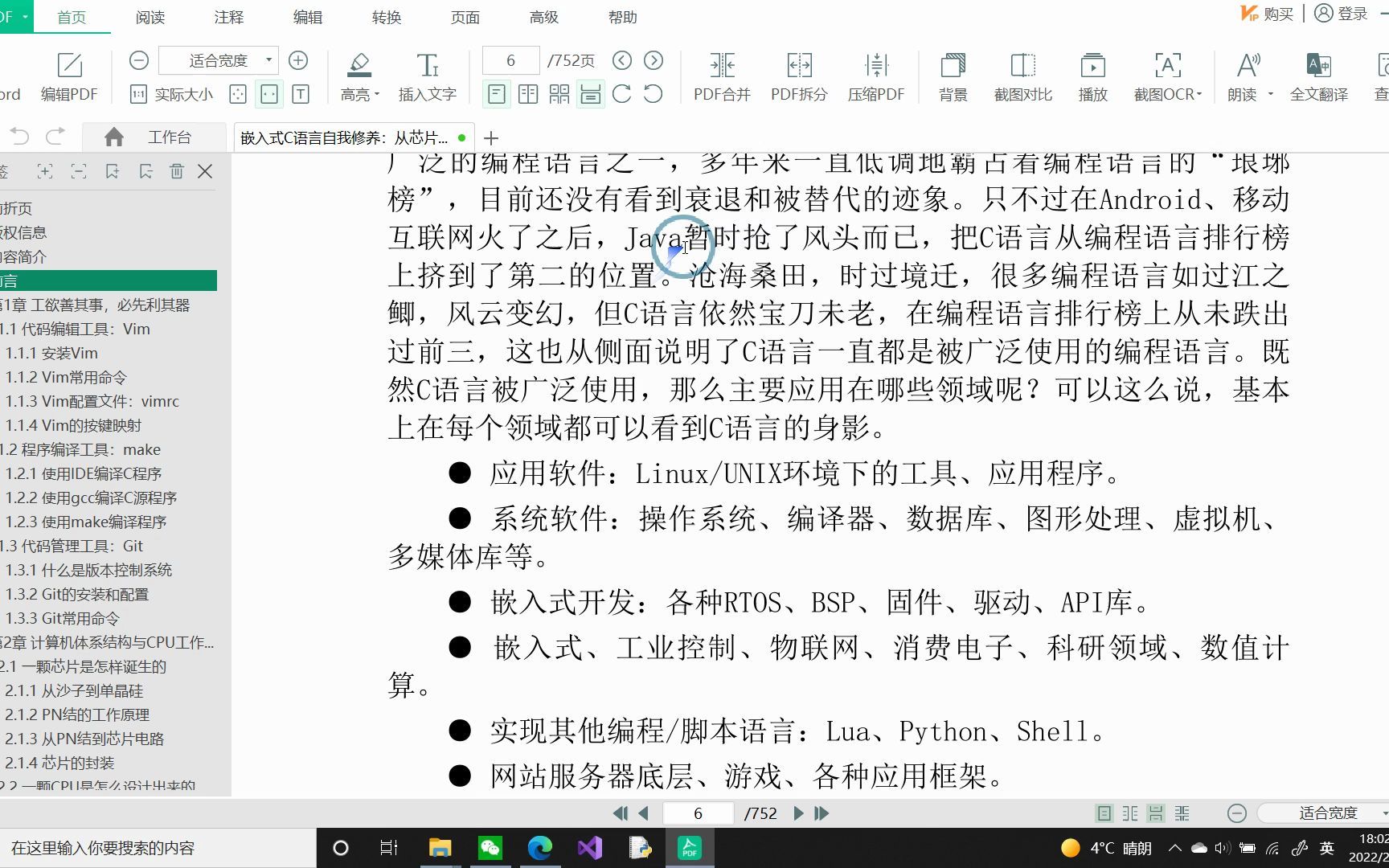Open bookmark 1.2.2 使用gcc编译C源程序
Image resolution: width=1389 pixels, height=868 pixels.
tap(91, 497)
